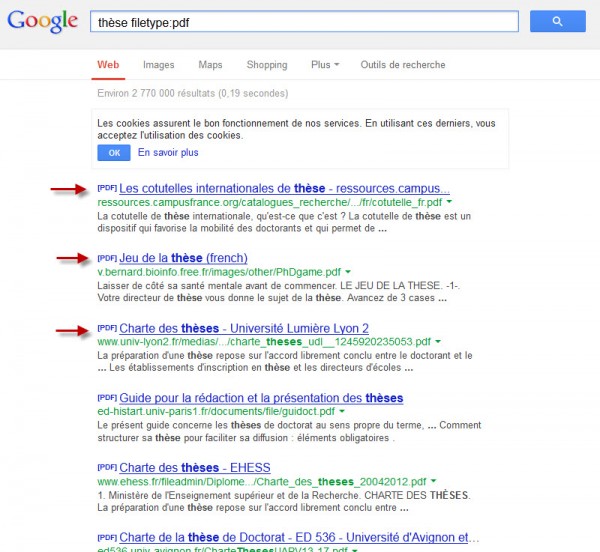600x552 pixels.
Task: Switch to the Maps tab
Action: (210, 65)
